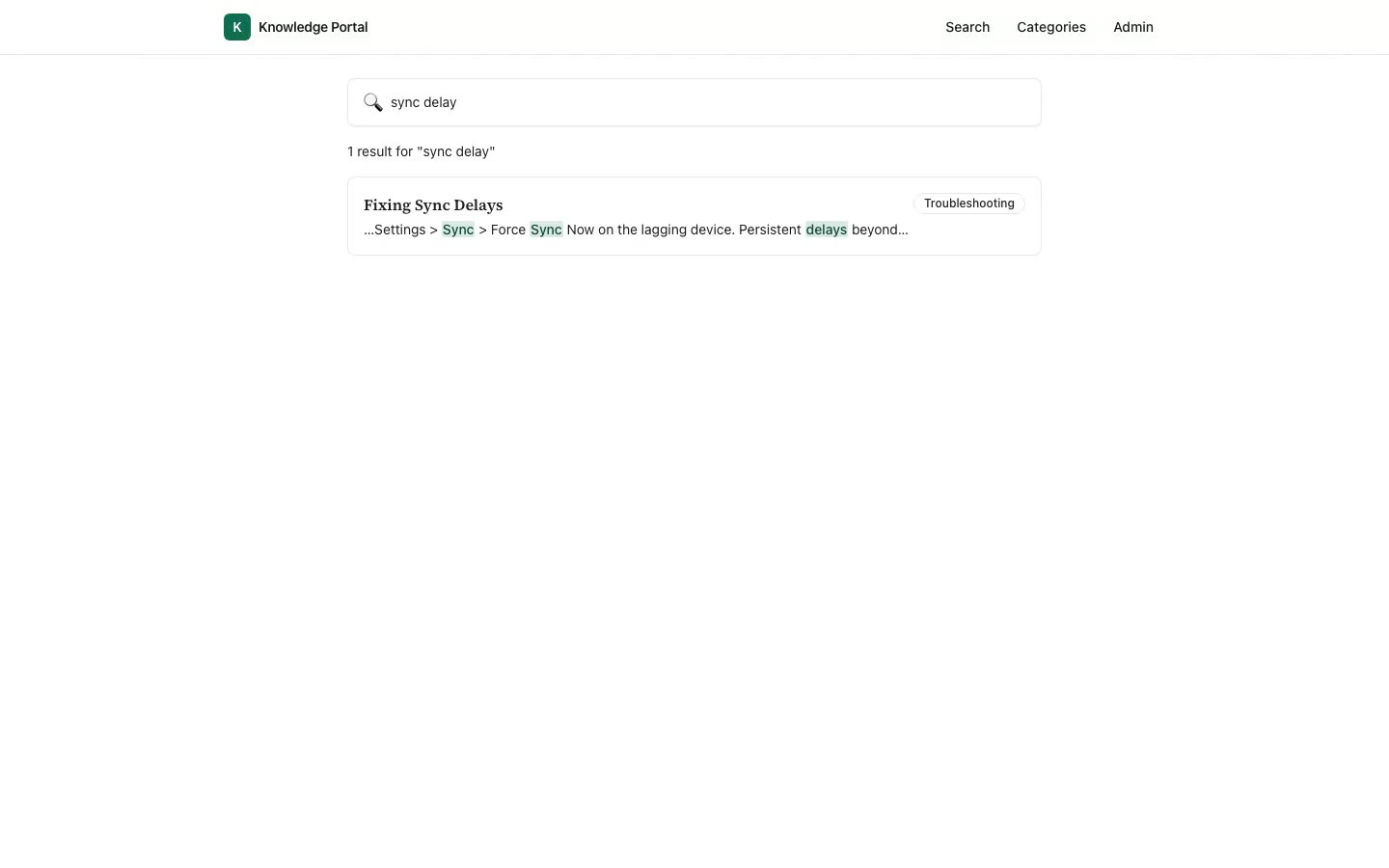Click the magnifying glass search icon
Viewport: 1389px width, 868px height.
pos(373,102)
